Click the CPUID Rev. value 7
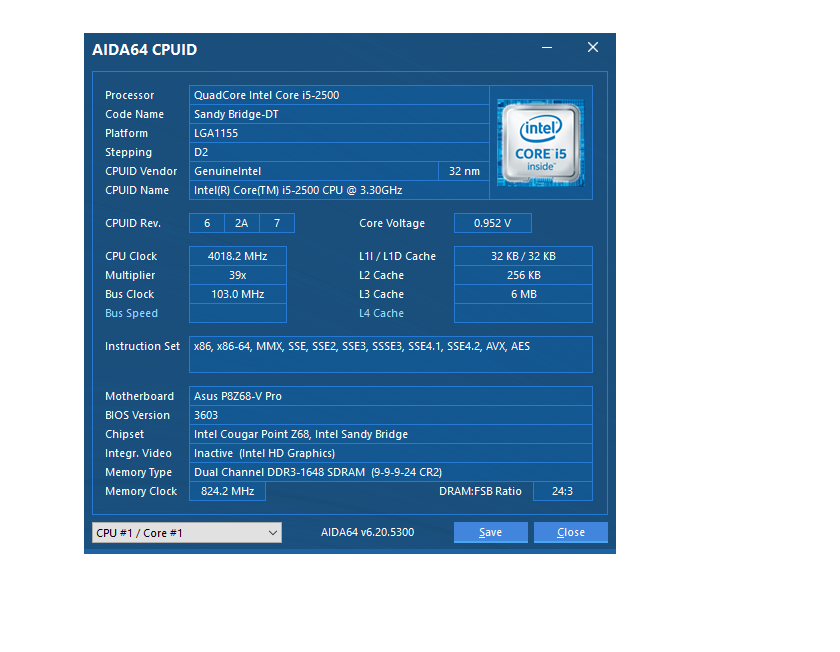This screenshot has height=652, width=840. click(277, 223)
